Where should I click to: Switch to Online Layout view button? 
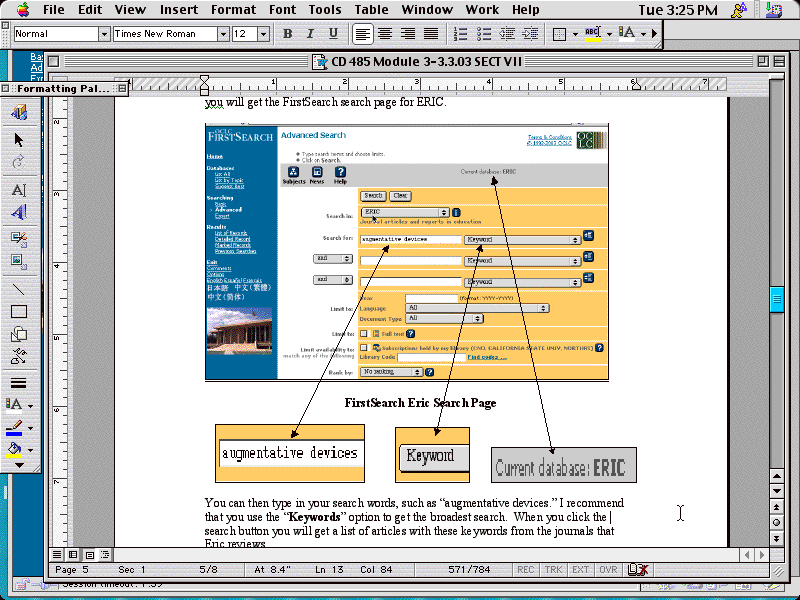[x=73, y=554]
